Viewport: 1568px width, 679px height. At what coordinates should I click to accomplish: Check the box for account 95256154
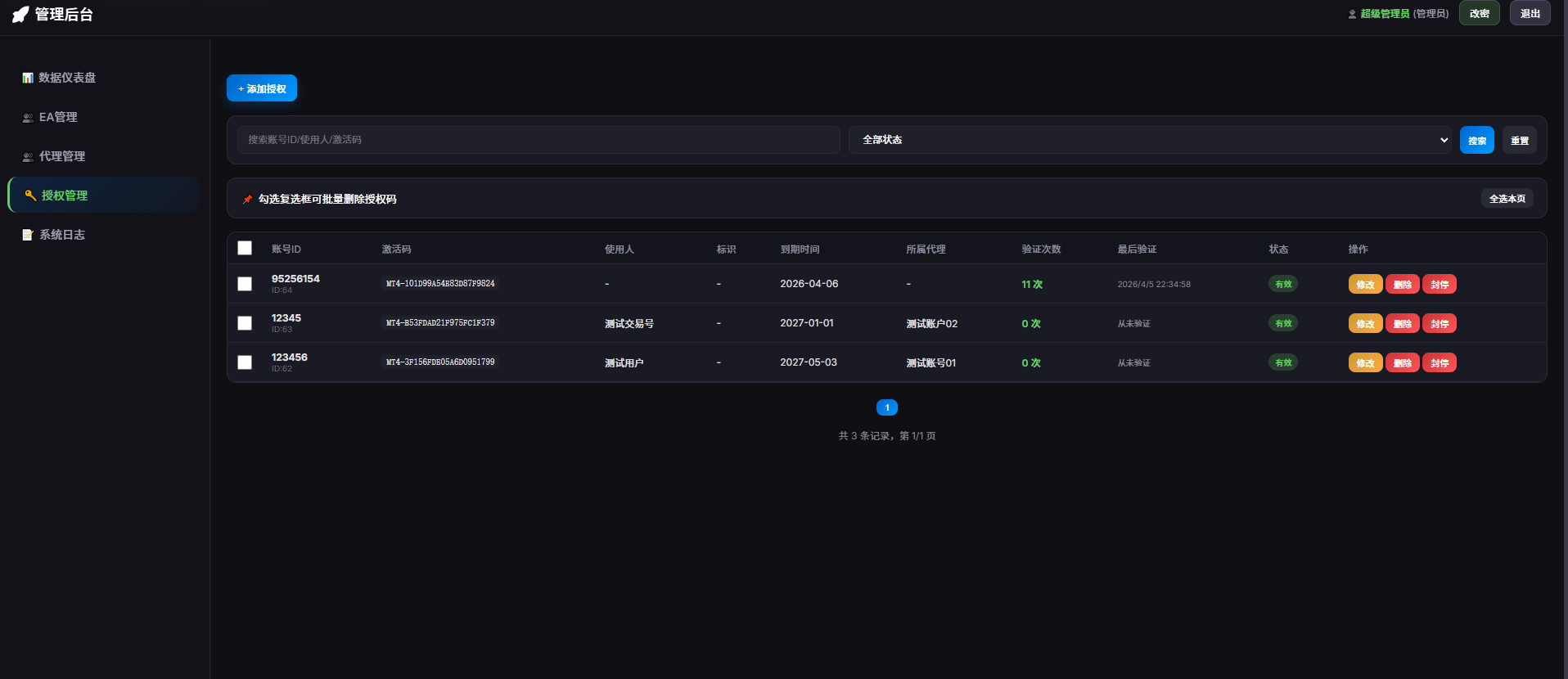[x=245, y=284]
